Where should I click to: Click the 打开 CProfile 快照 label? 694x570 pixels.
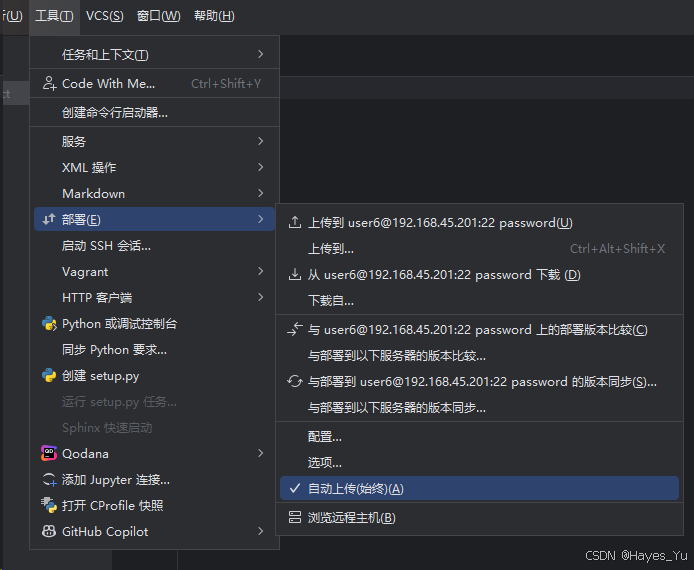click(x=112, y=505)
